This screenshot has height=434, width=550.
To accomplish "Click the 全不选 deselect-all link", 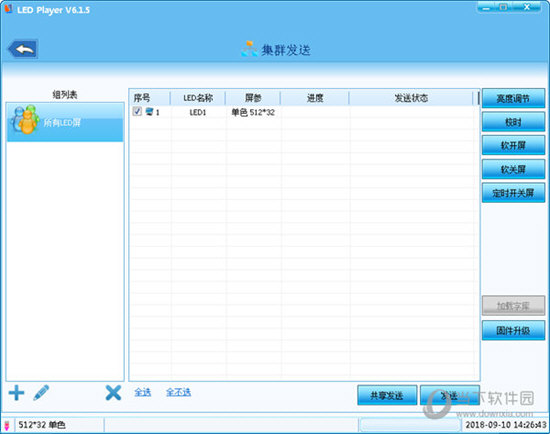I will 179,392.
